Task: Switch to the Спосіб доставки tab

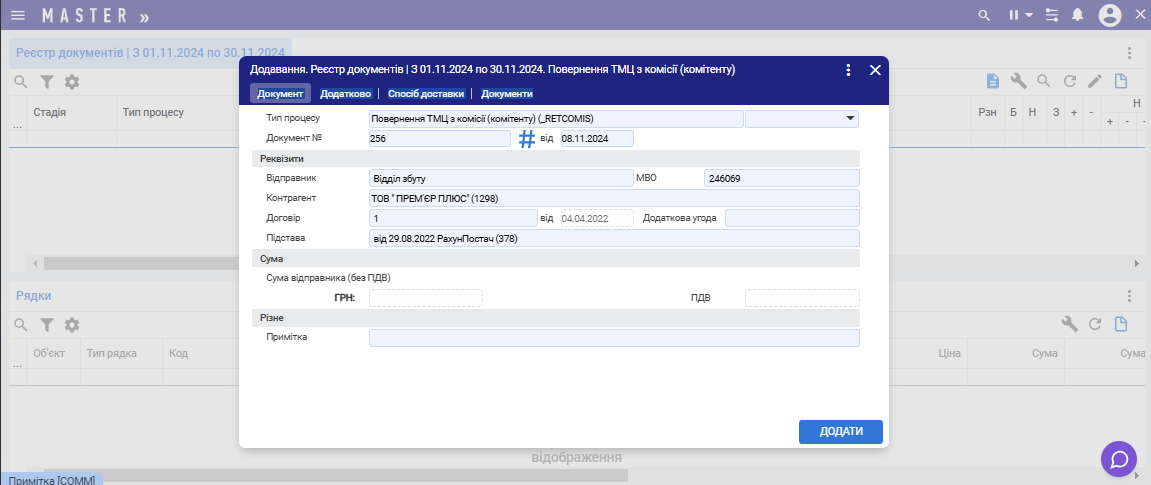Action: point(426,93)
